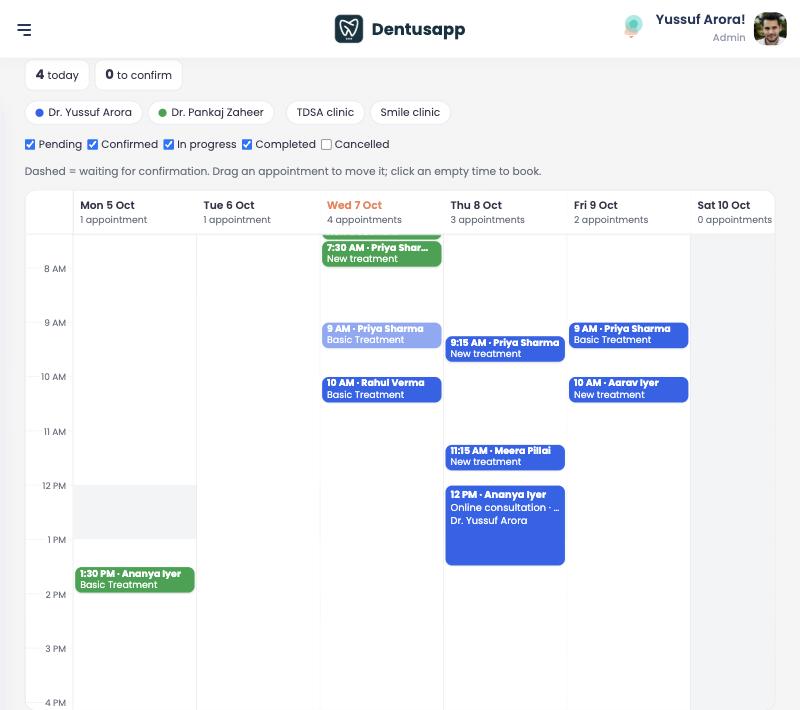Click the Admin role label

click(729, 38)
